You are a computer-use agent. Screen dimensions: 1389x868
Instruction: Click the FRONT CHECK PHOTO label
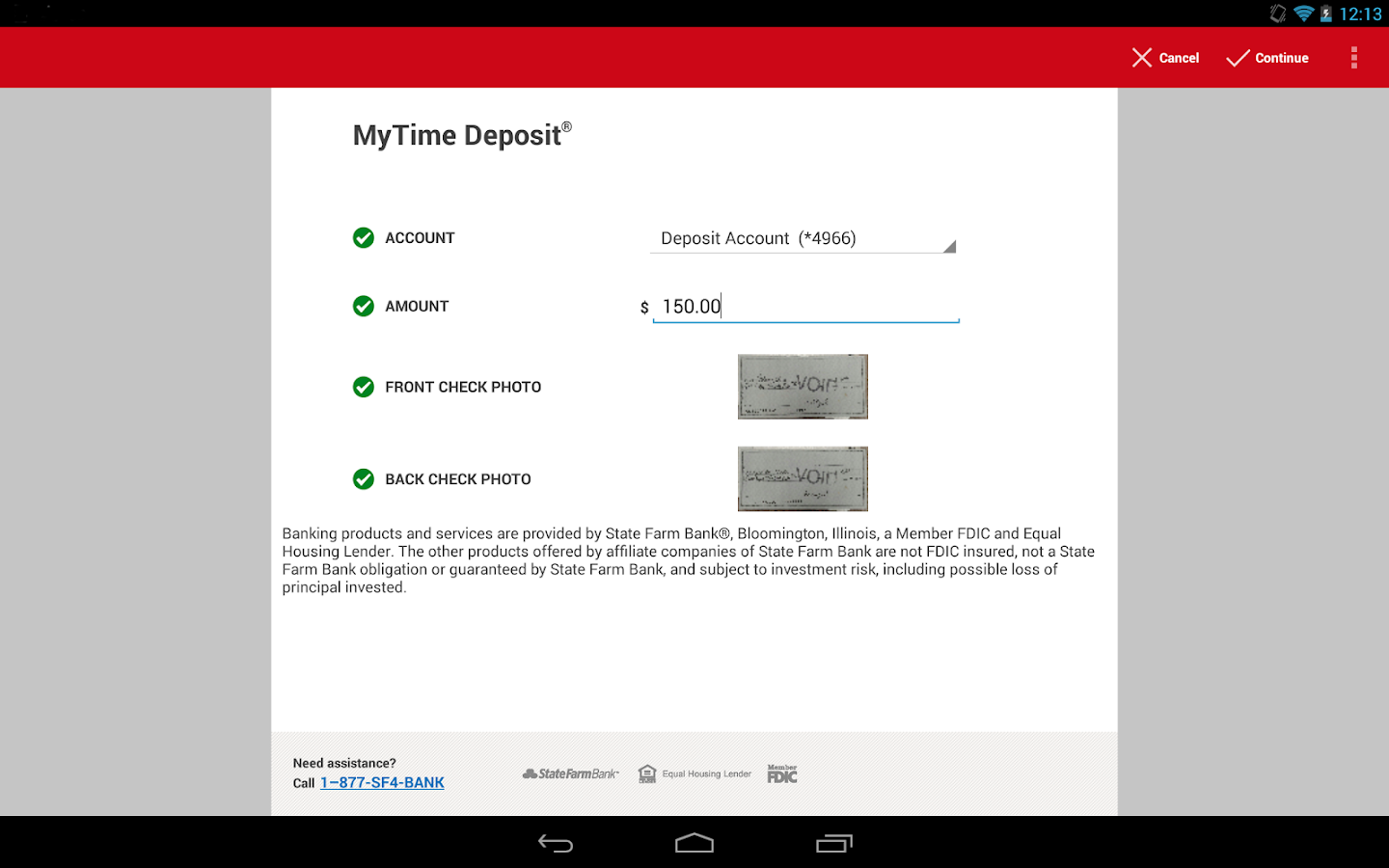point(463,387)
